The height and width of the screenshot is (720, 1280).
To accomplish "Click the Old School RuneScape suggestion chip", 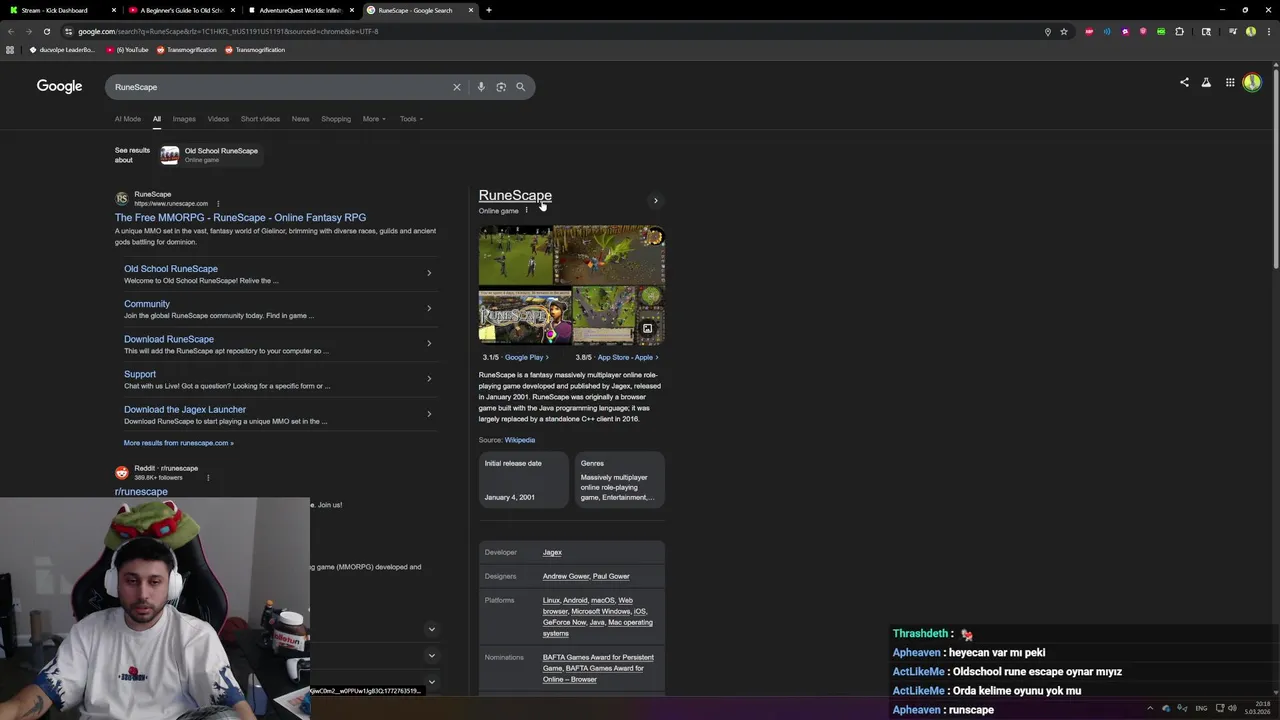I will (x=210, y=155).
